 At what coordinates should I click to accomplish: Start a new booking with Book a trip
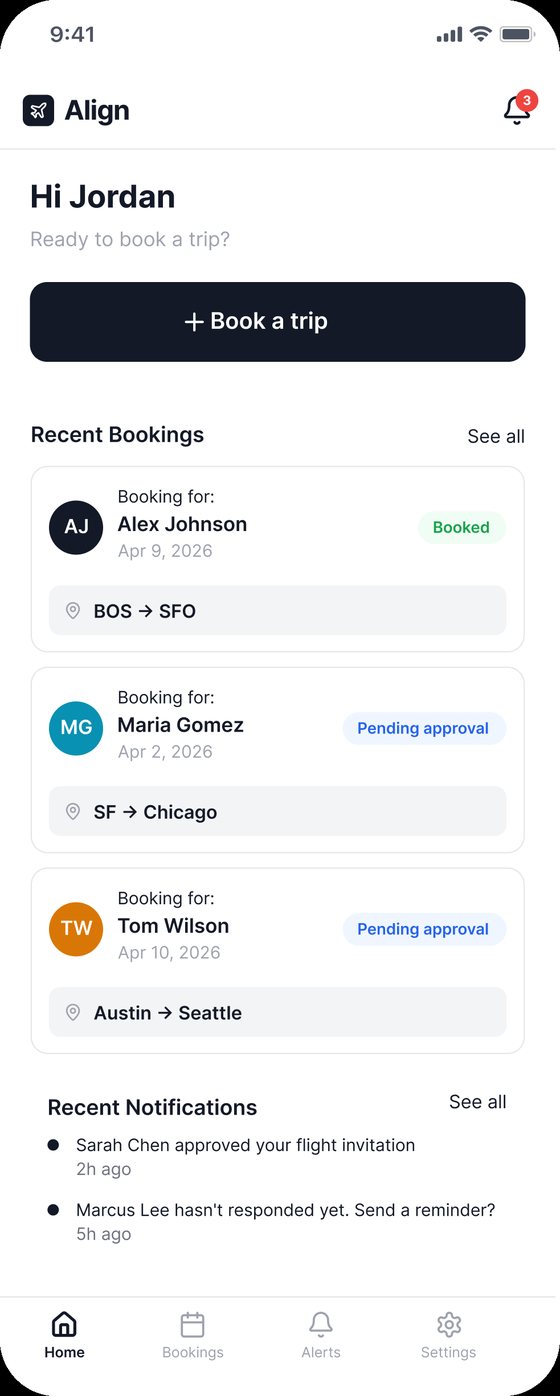(278, 322)
